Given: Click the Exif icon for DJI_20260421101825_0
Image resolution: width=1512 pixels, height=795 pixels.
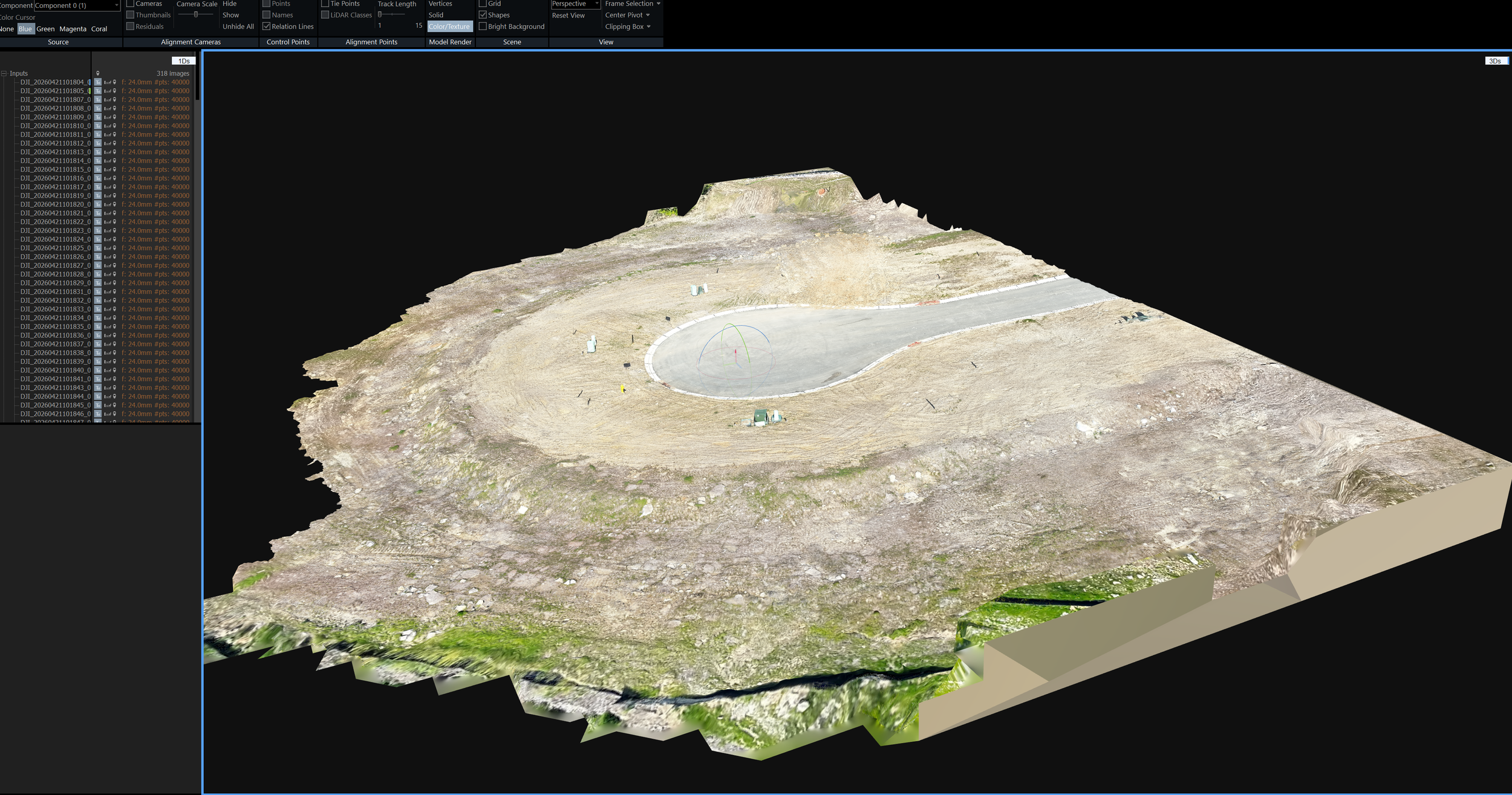Looking at the screenshot, I should coord(107,248).
